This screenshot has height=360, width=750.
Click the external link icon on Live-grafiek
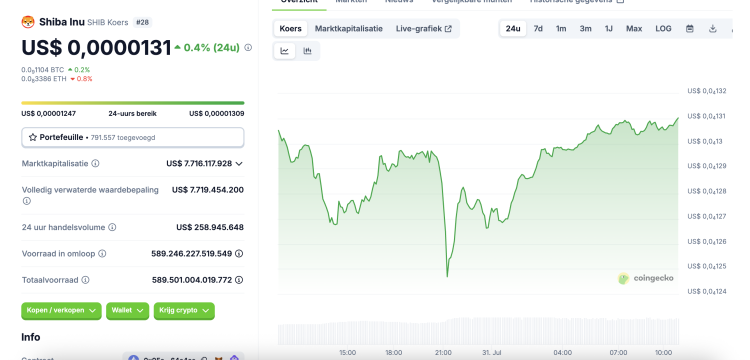point(448,29)
